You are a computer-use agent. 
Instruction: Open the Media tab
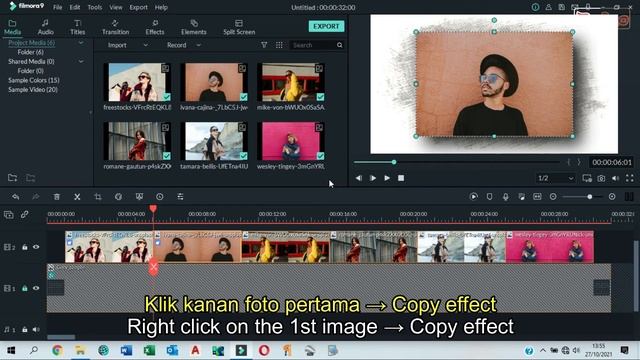tap(12, 27)
